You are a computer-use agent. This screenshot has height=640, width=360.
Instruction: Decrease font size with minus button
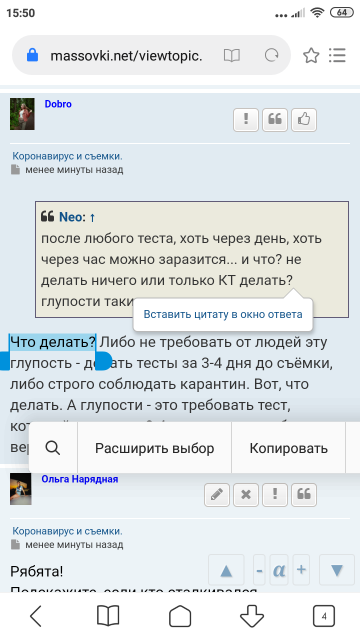click(259, 570)
